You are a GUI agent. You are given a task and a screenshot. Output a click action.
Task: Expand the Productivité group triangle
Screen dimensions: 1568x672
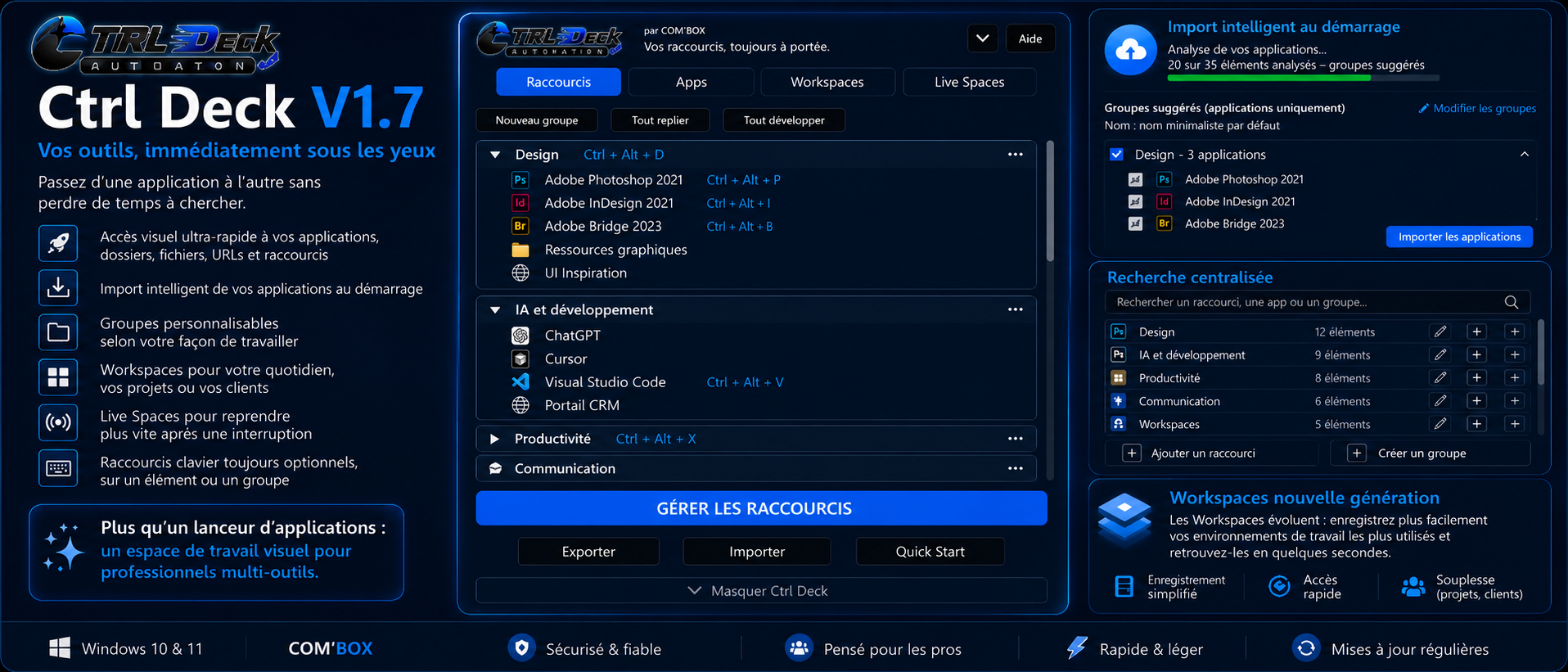click(x=494, y=439)
